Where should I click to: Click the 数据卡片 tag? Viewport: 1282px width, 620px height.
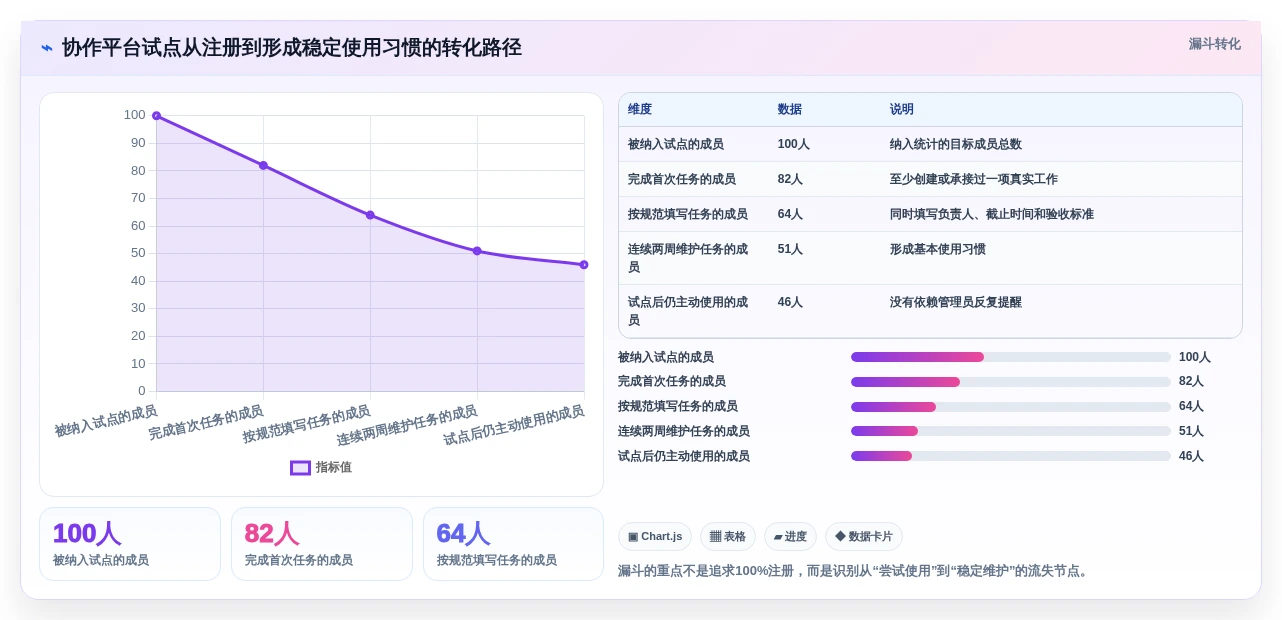pos(864,537)
